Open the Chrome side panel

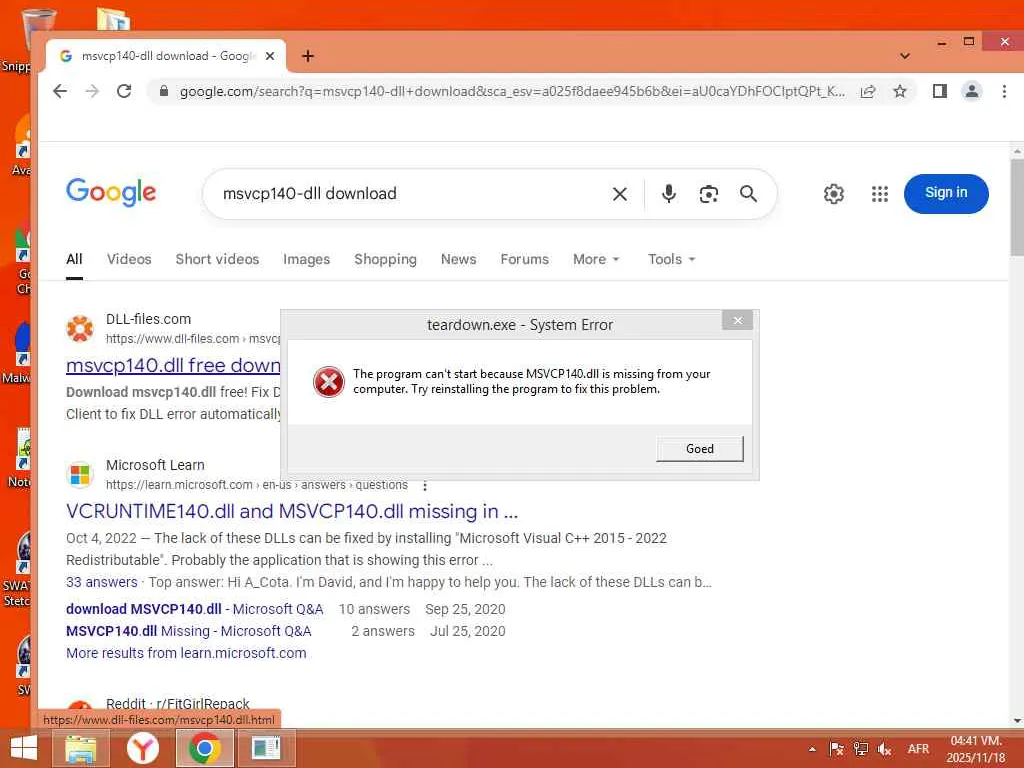click(940, 91)
